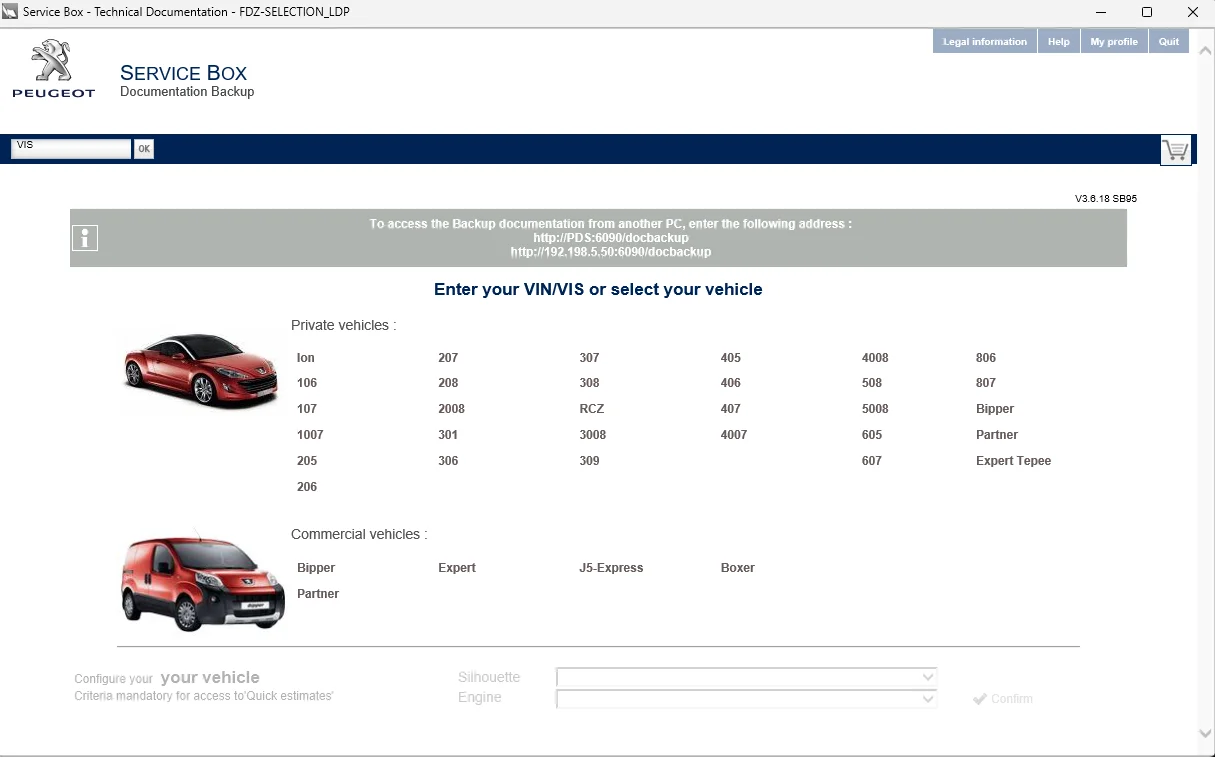
Task: Select Partner under Private vehicles
Action: 997,435
